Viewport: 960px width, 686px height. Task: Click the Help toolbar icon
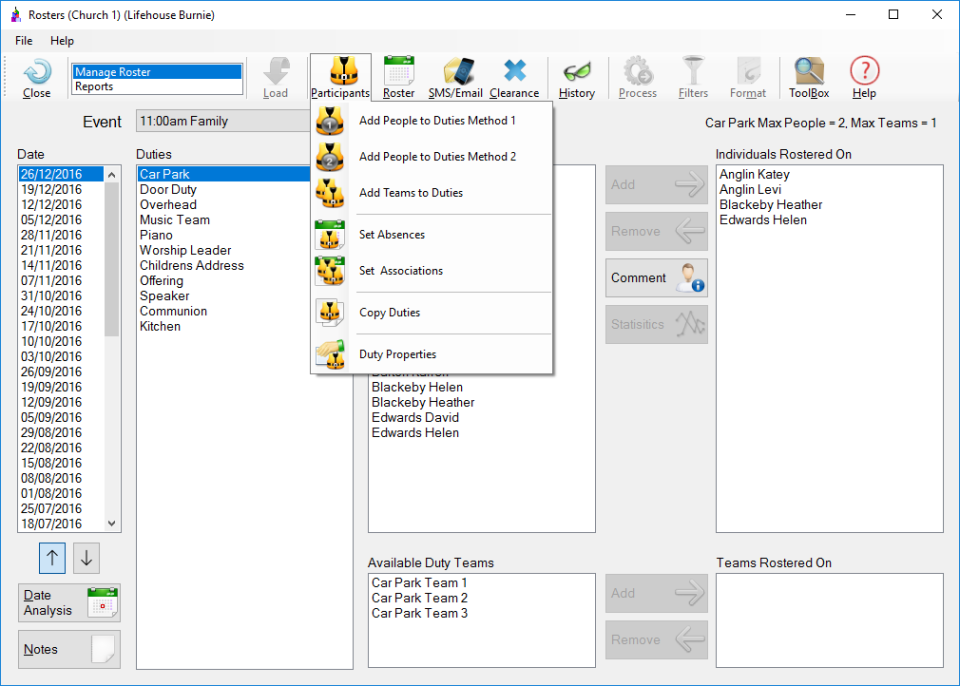click(864, 77)
